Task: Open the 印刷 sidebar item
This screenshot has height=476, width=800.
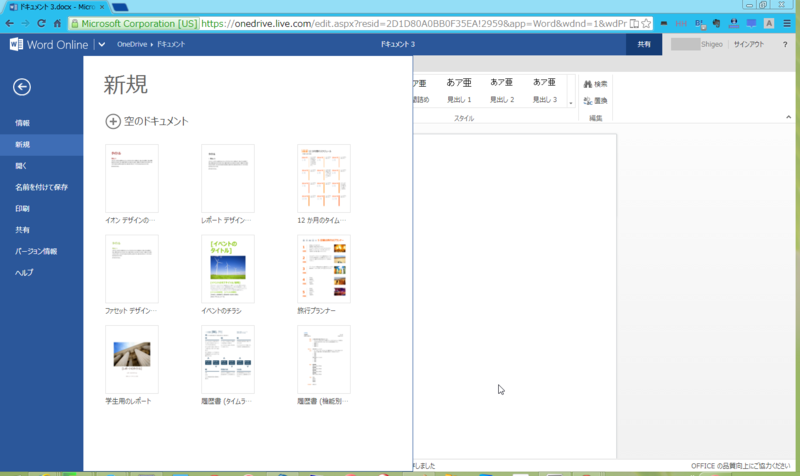Action: coord(22,209)
